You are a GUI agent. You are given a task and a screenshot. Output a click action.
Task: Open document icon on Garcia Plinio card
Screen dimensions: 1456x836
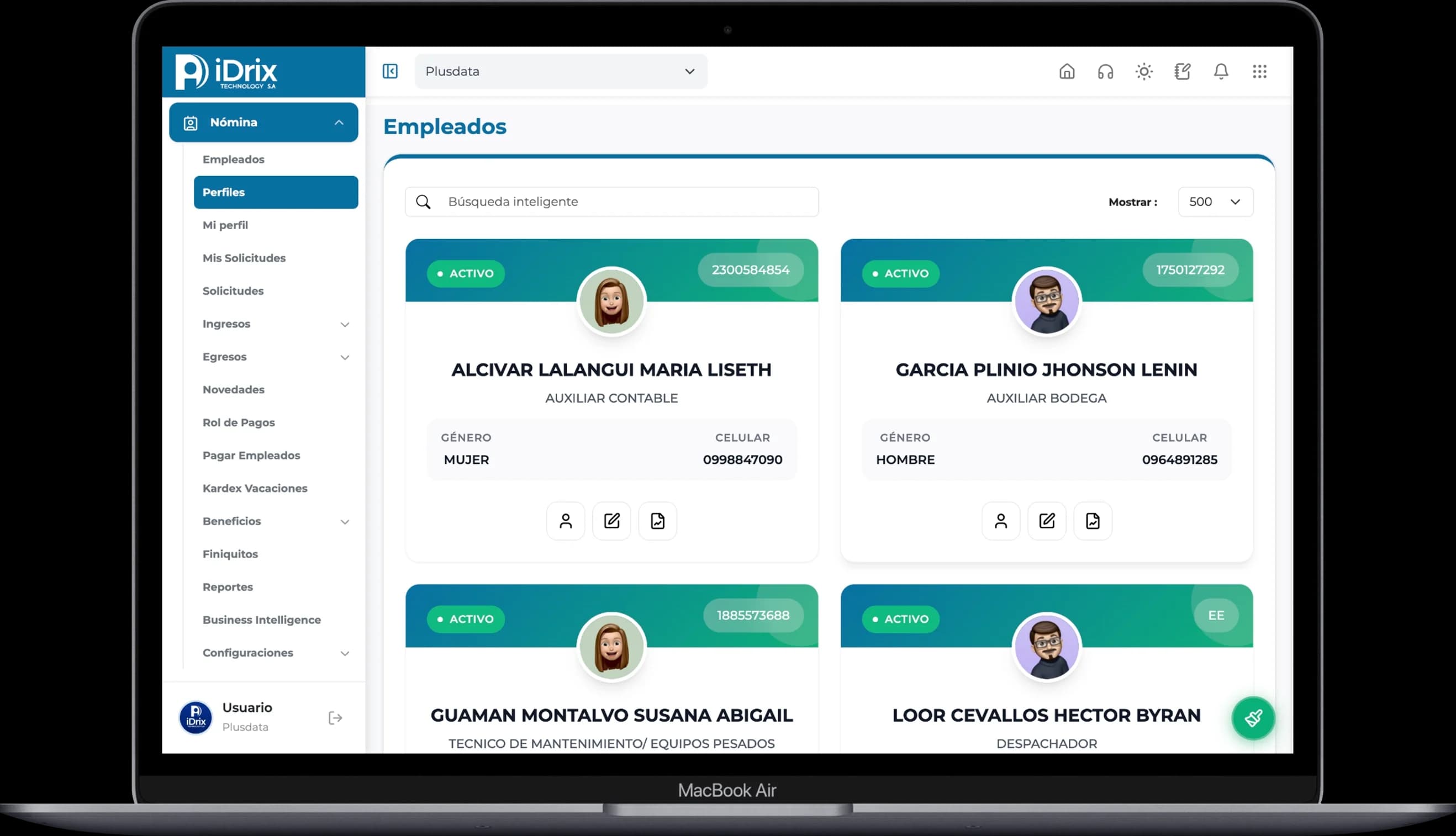(x=1093, y=521)
